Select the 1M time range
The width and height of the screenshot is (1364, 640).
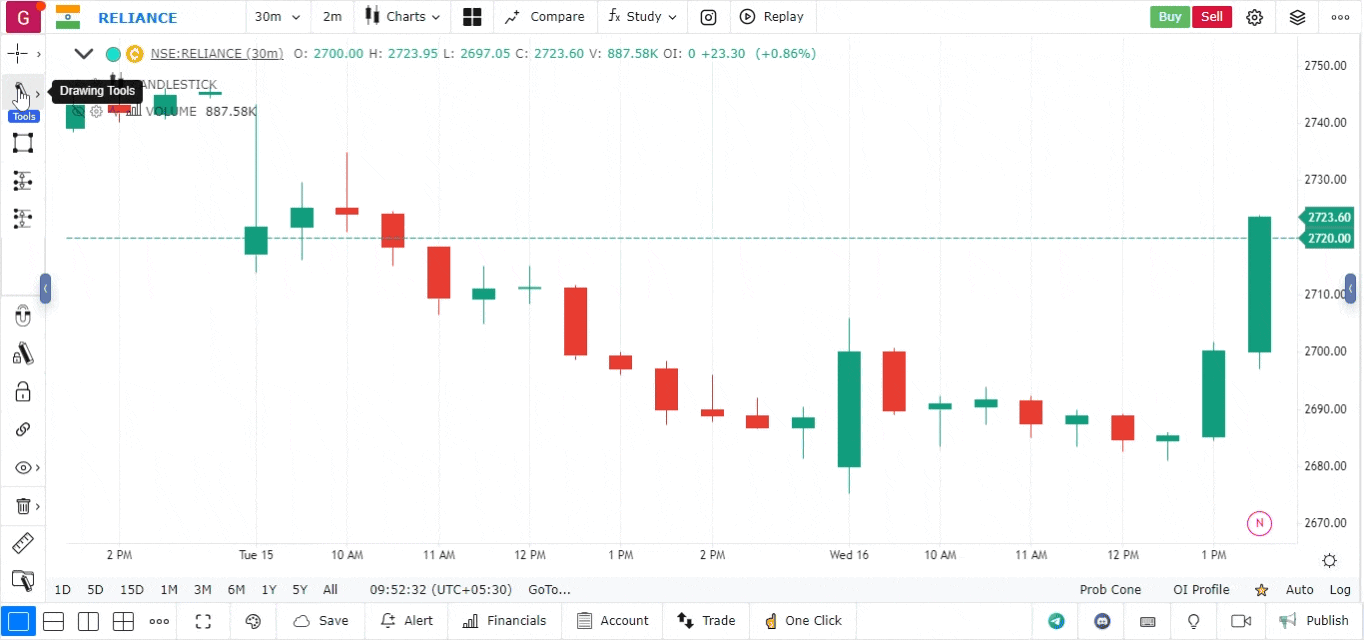[169, 590]
